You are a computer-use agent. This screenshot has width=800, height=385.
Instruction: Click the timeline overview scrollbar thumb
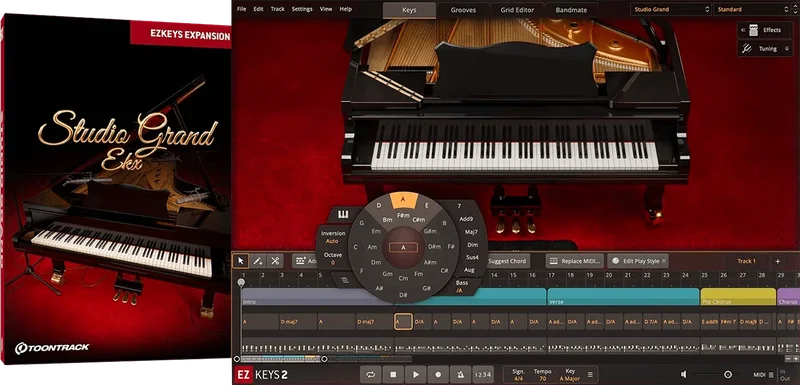click(x=281, y=359)
